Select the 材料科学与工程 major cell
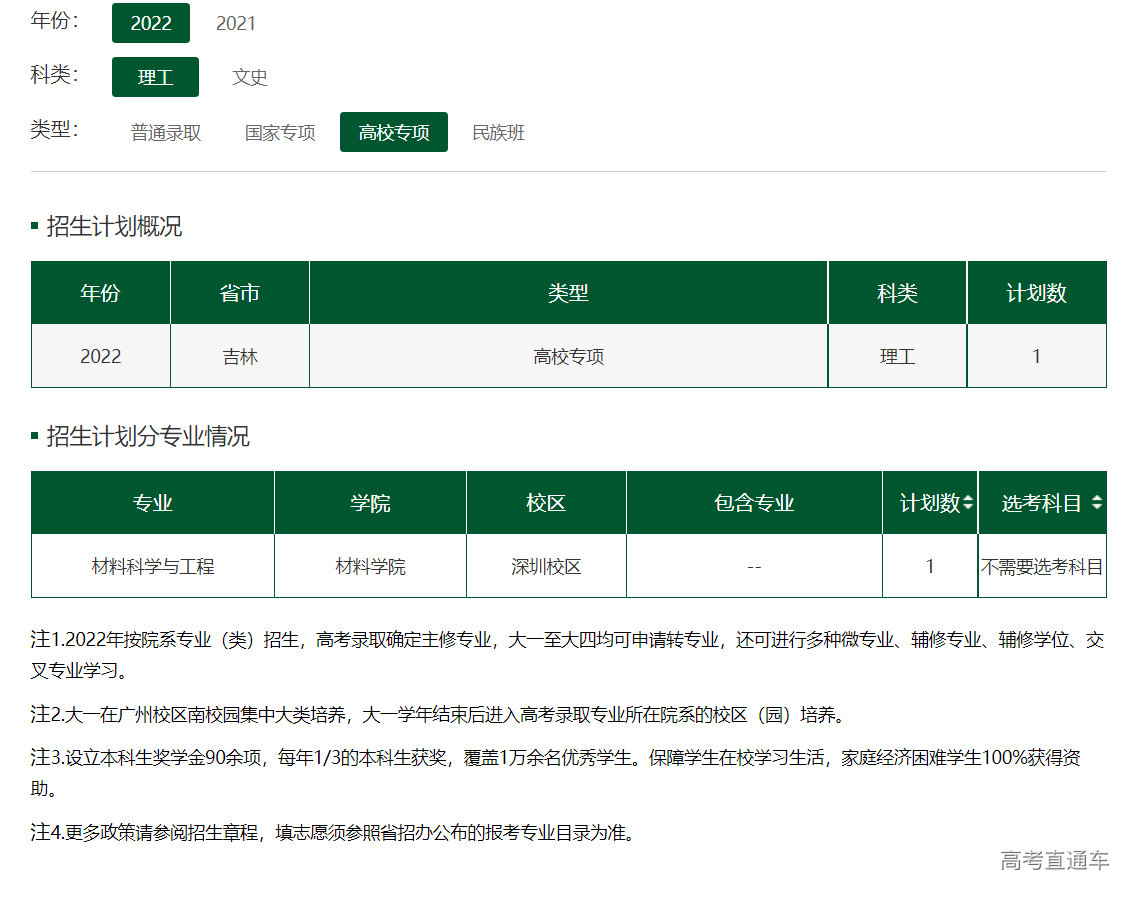 (x=153, y=566)
